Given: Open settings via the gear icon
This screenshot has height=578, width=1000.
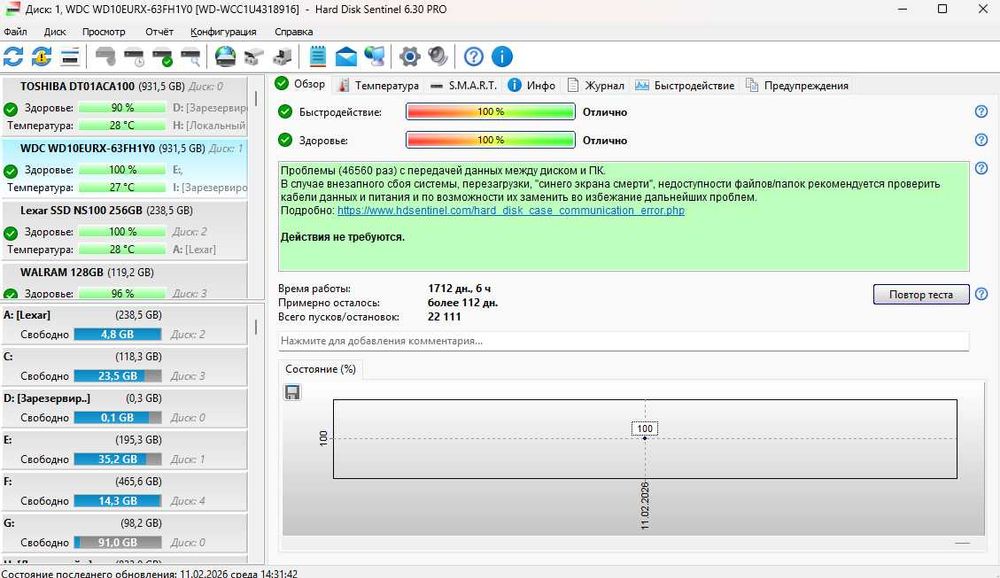Looking at the screenshot, I should (x=409, y=57).
